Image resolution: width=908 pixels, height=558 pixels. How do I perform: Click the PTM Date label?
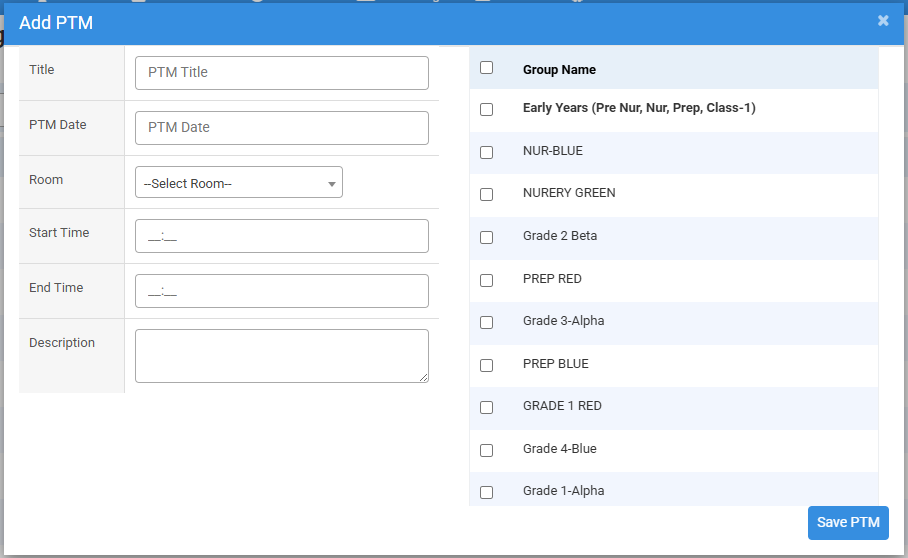click(57, 124)
